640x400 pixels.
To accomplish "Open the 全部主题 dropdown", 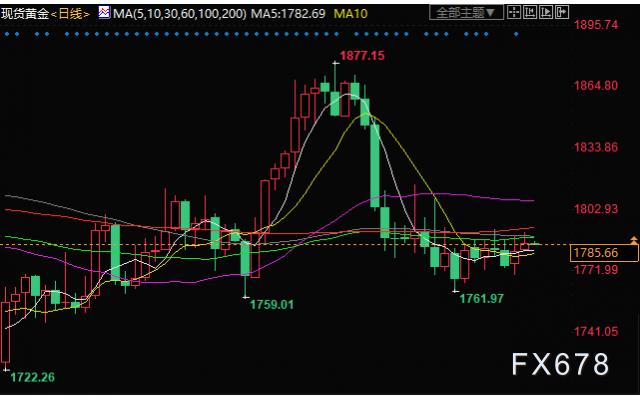I will click(466, 13).
